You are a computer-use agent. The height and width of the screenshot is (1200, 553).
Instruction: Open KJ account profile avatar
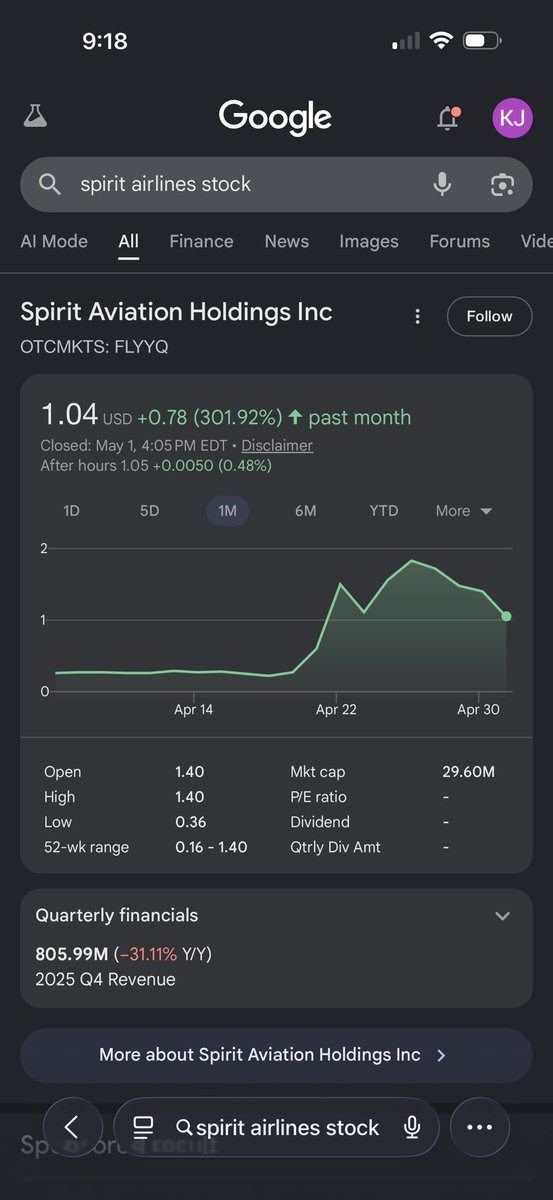(512, 118)
